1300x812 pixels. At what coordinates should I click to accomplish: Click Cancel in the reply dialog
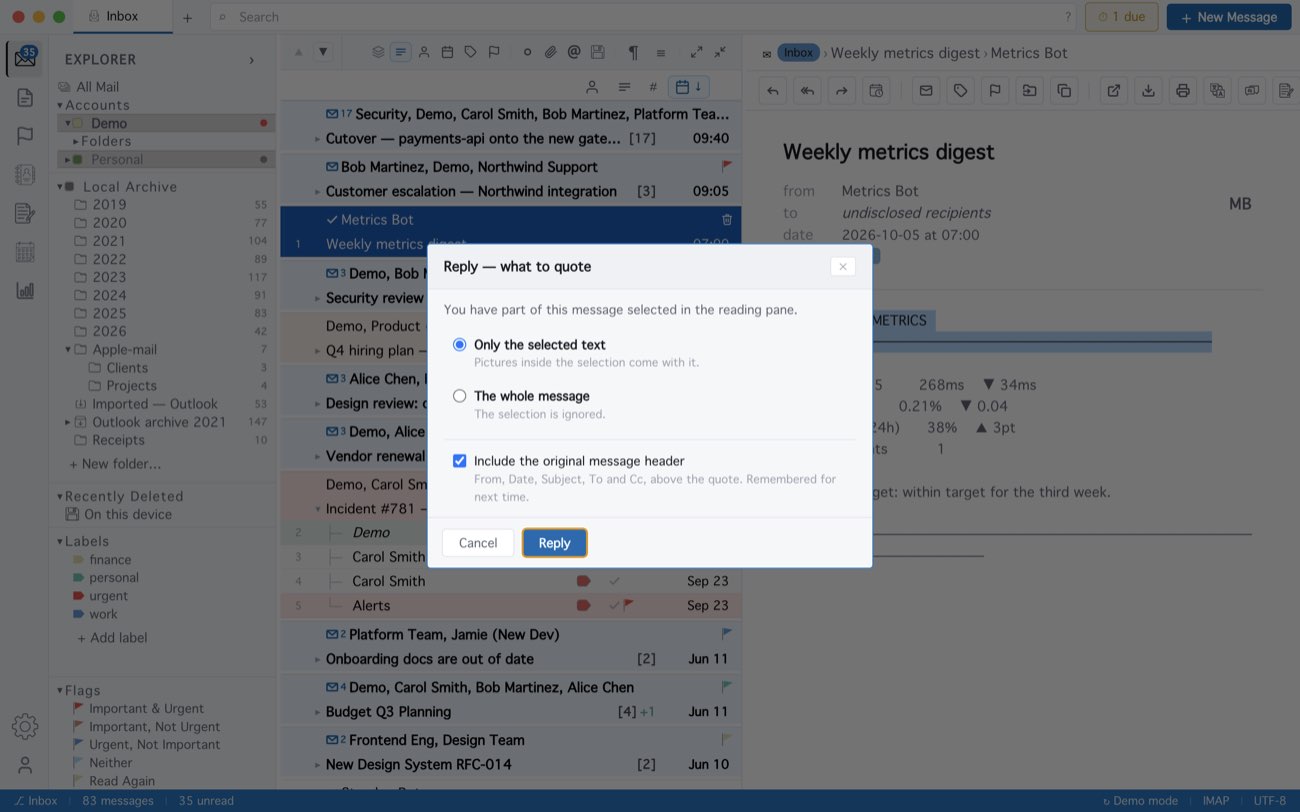[478, 542]
